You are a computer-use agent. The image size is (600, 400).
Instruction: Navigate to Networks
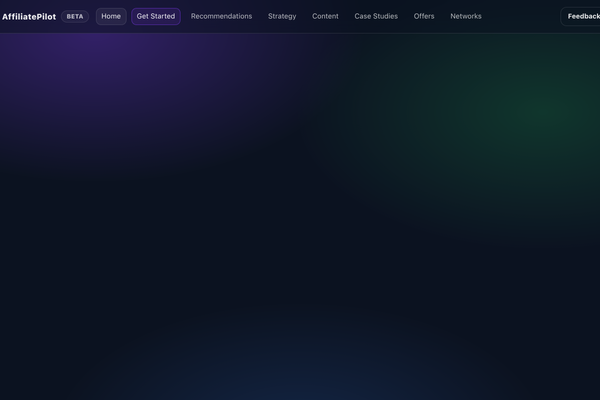click(x=466, y=16)
